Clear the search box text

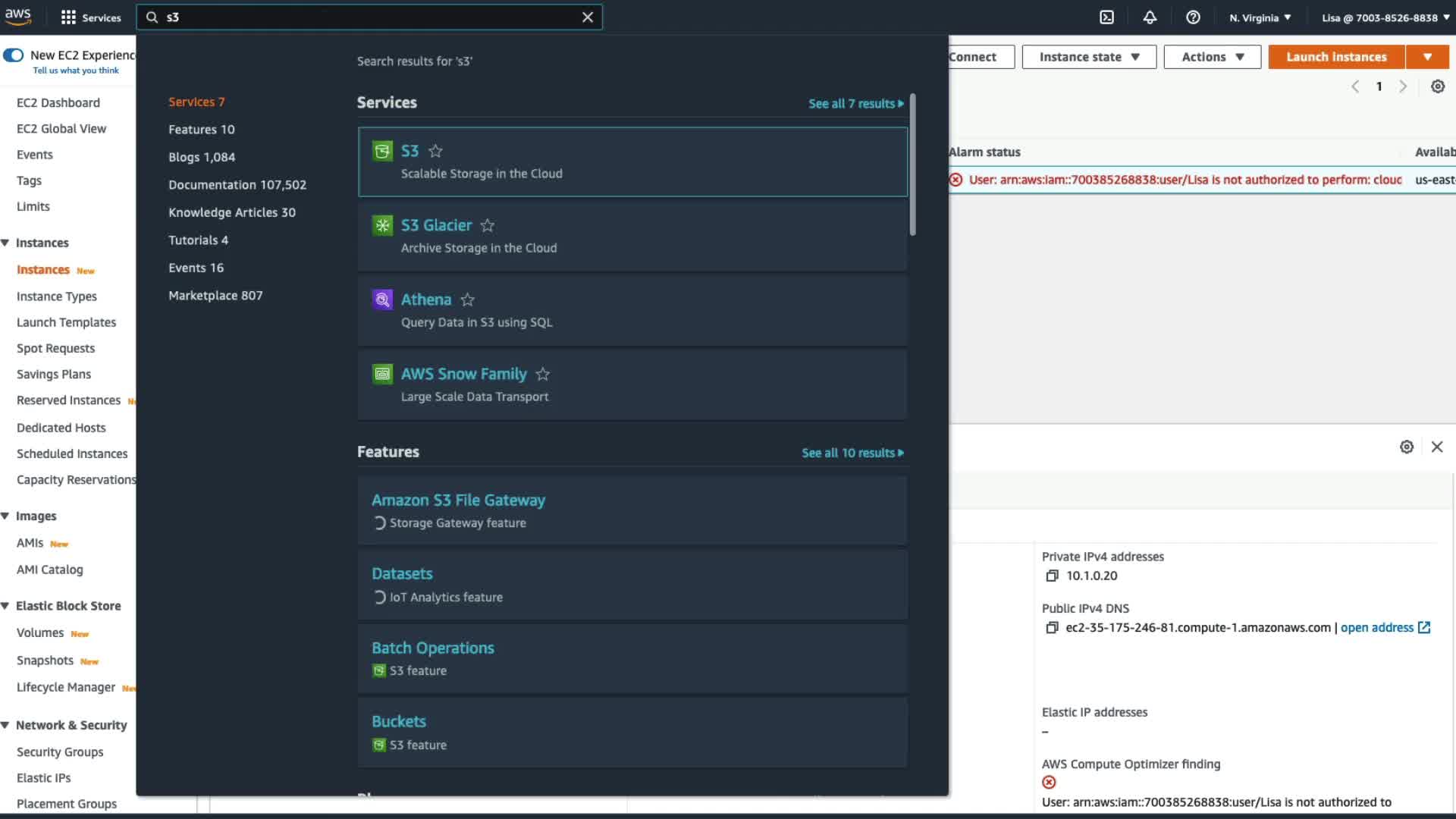pyautogui.click(x=588, y=17)
